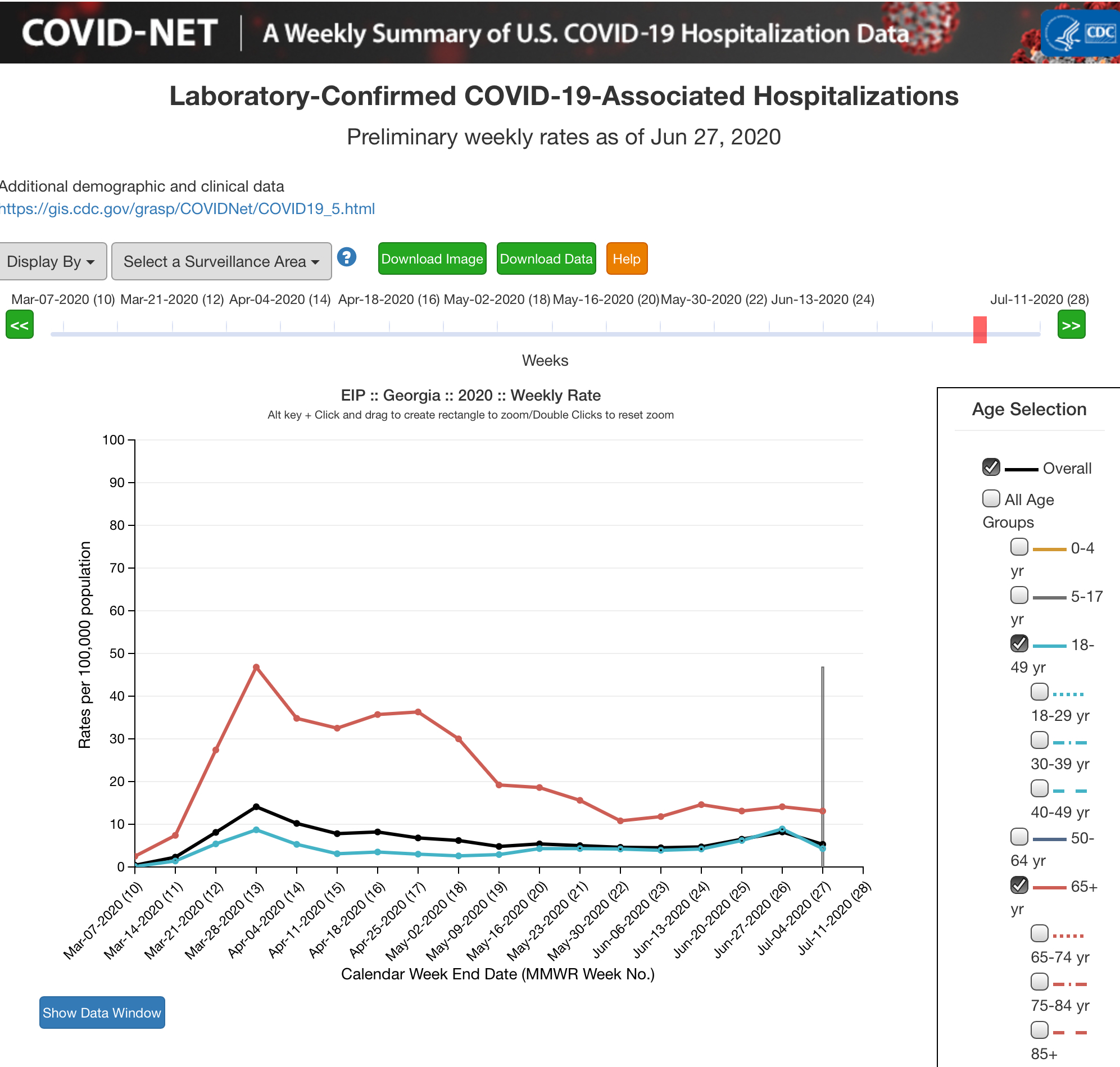
Task: Click the weeks slider track near Apr-04-2020 (14)
Action: [x=280, y=334]
